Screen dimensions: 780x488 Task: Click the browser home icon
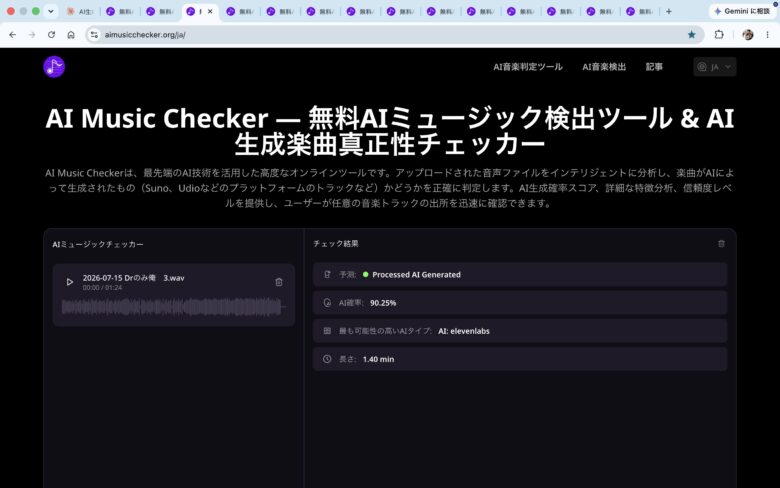(71, 35)
